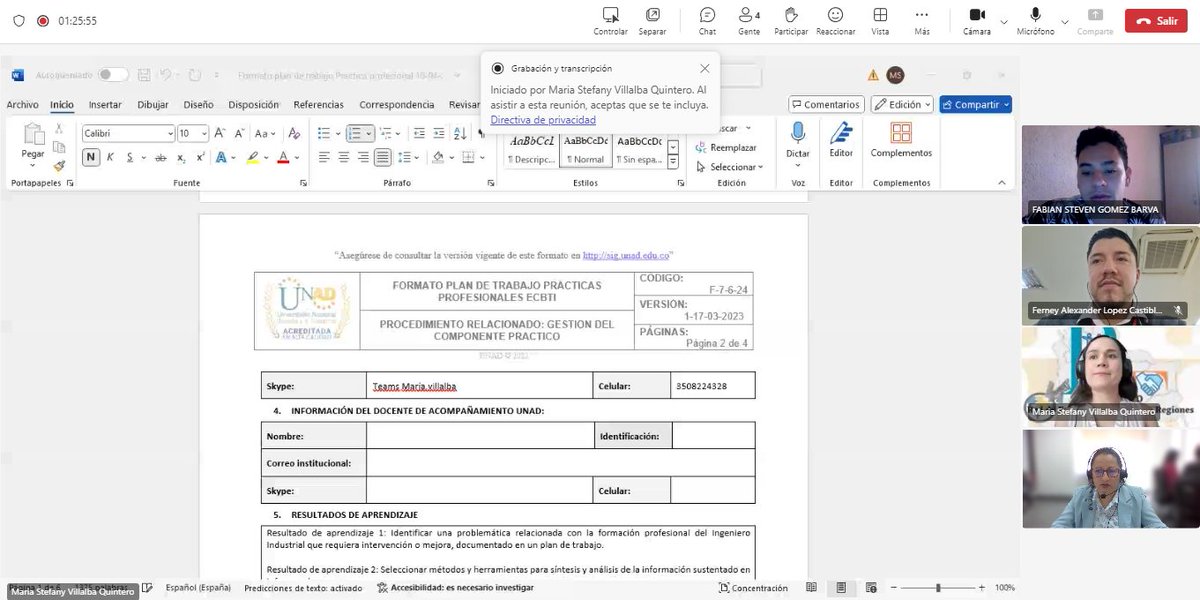Collapse the Word ribbon chevron
Screen dimensions: 1200x600
pos(1002,182)
